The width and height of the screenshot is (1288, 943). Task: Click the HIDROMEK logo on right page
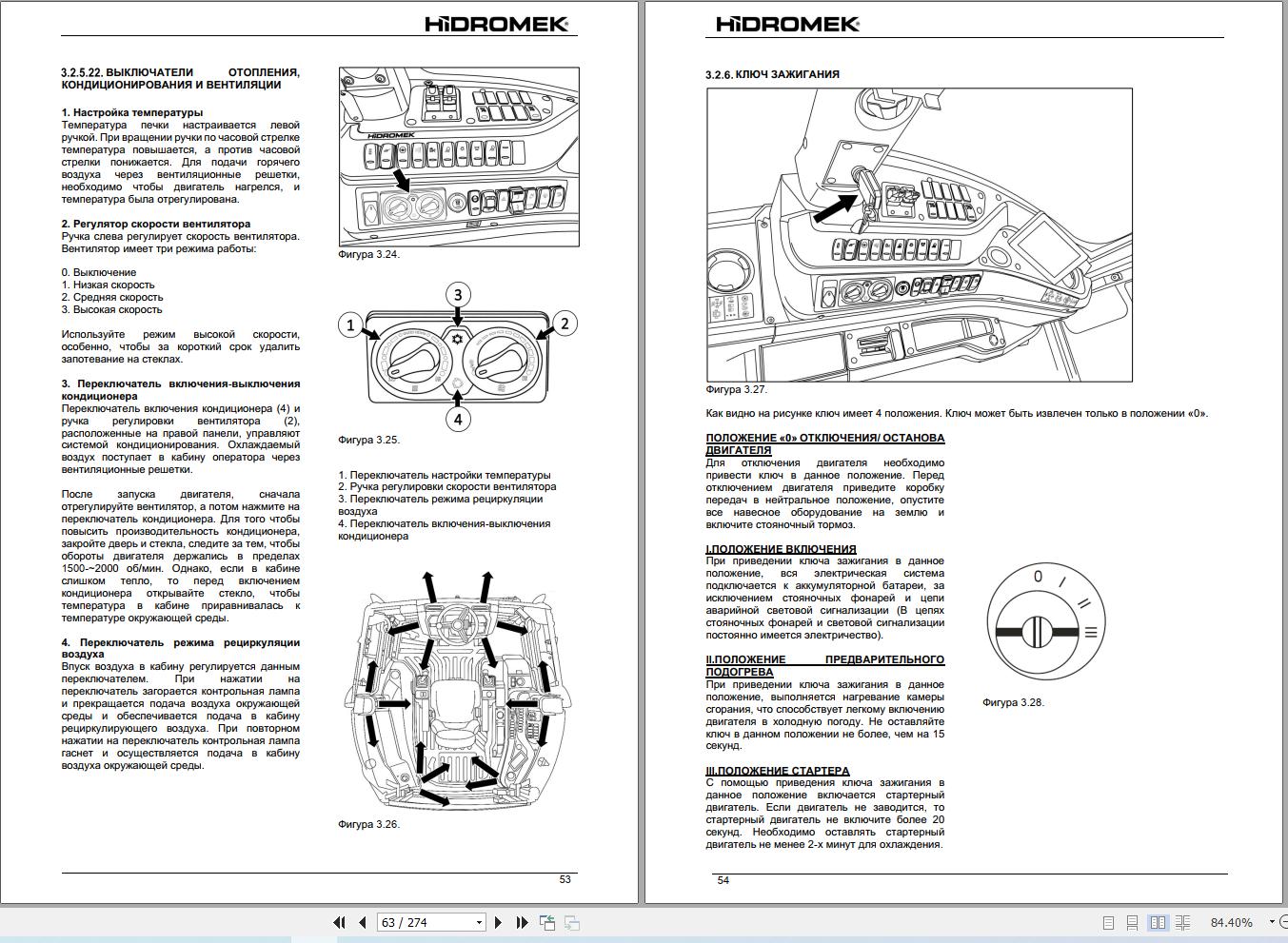tap(787, 24)
